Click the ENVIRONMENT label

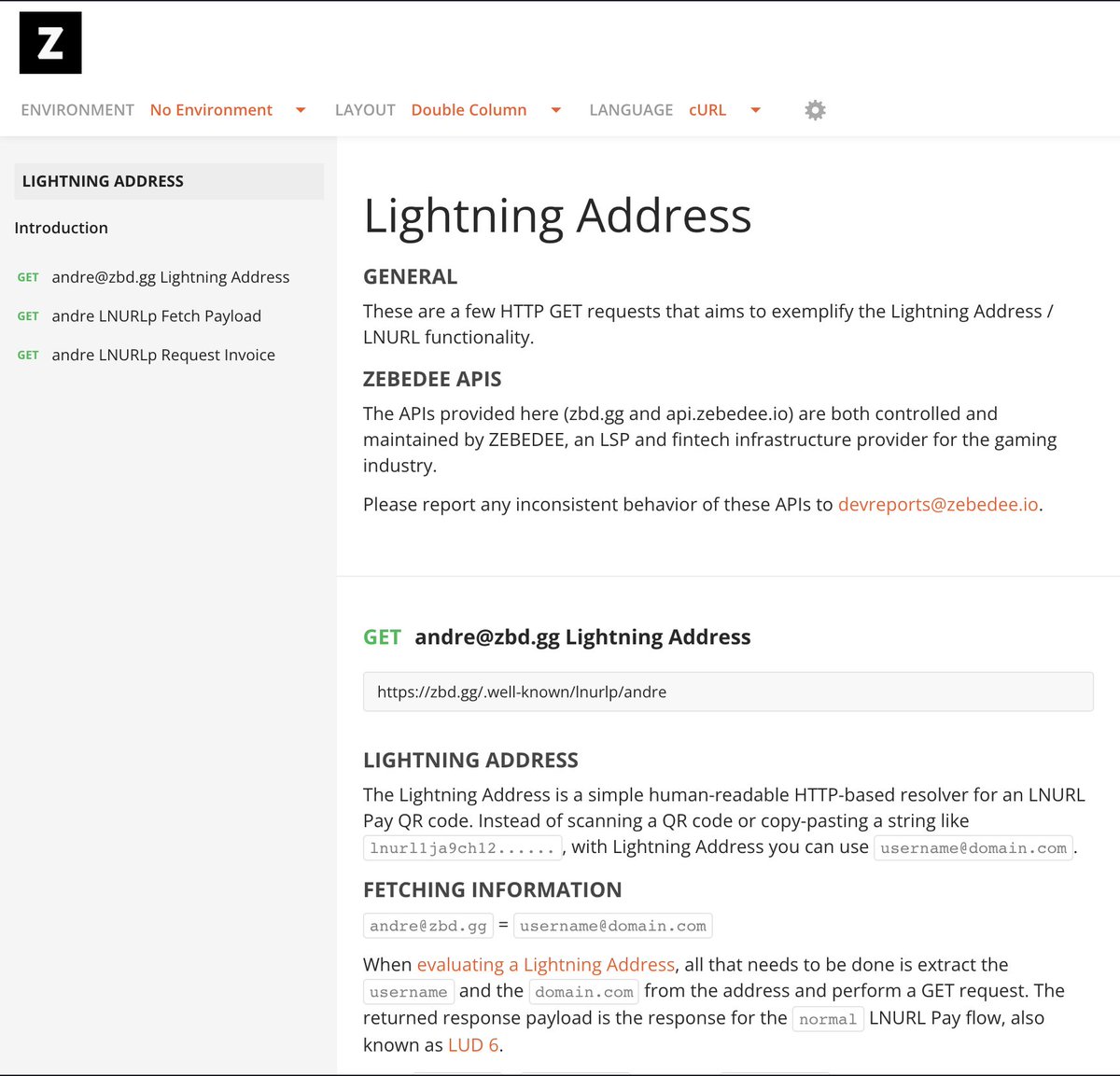click(77, 110)
